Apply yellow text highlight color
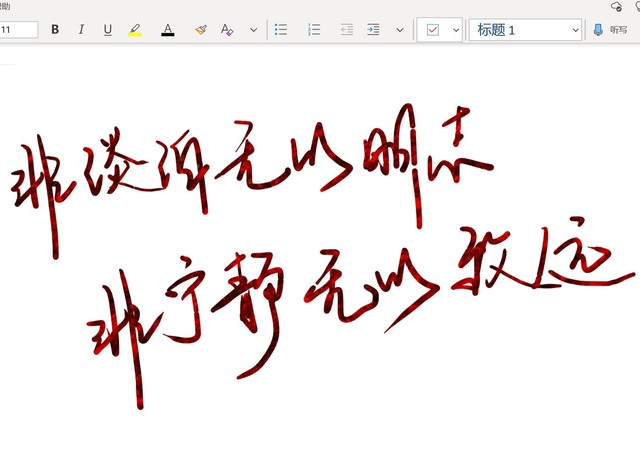640x469 pixels. click(135, 30)
